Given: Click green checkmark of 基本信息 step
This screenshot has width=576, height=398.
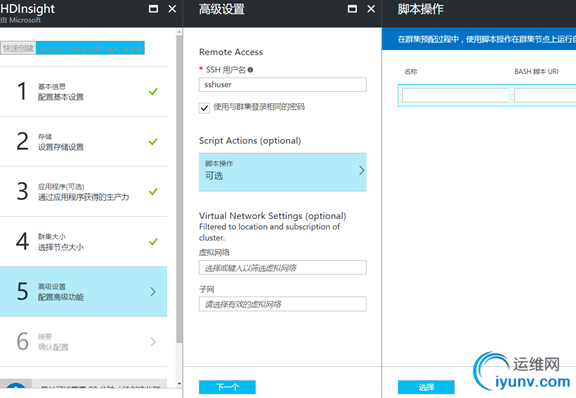Looking at the screenshot, I should (x=153, y=92).
